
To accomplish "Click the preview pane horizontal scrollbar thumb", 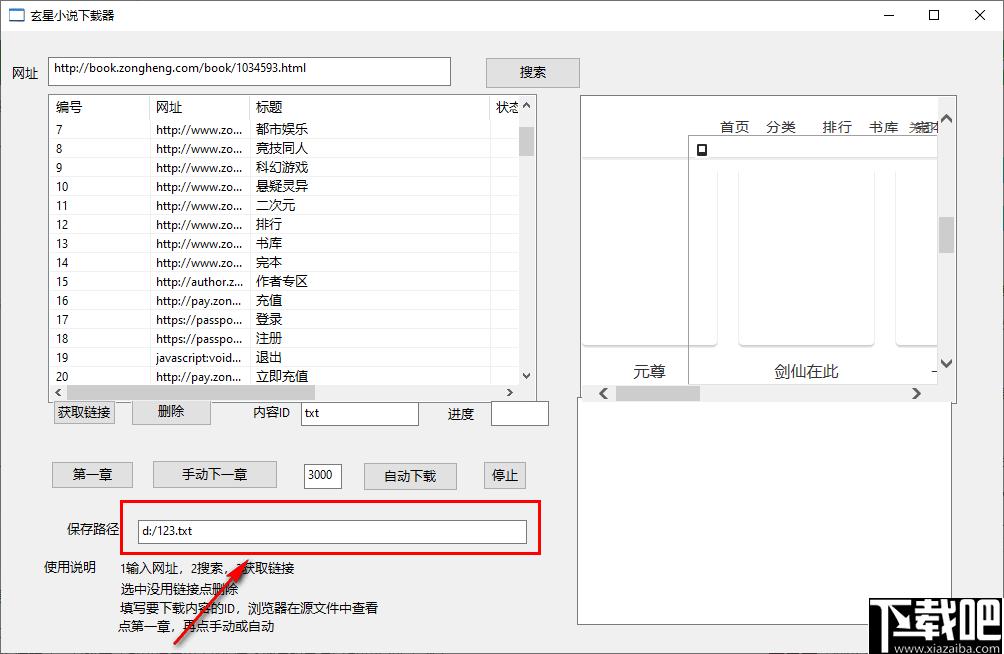I will tap(658, 393).
